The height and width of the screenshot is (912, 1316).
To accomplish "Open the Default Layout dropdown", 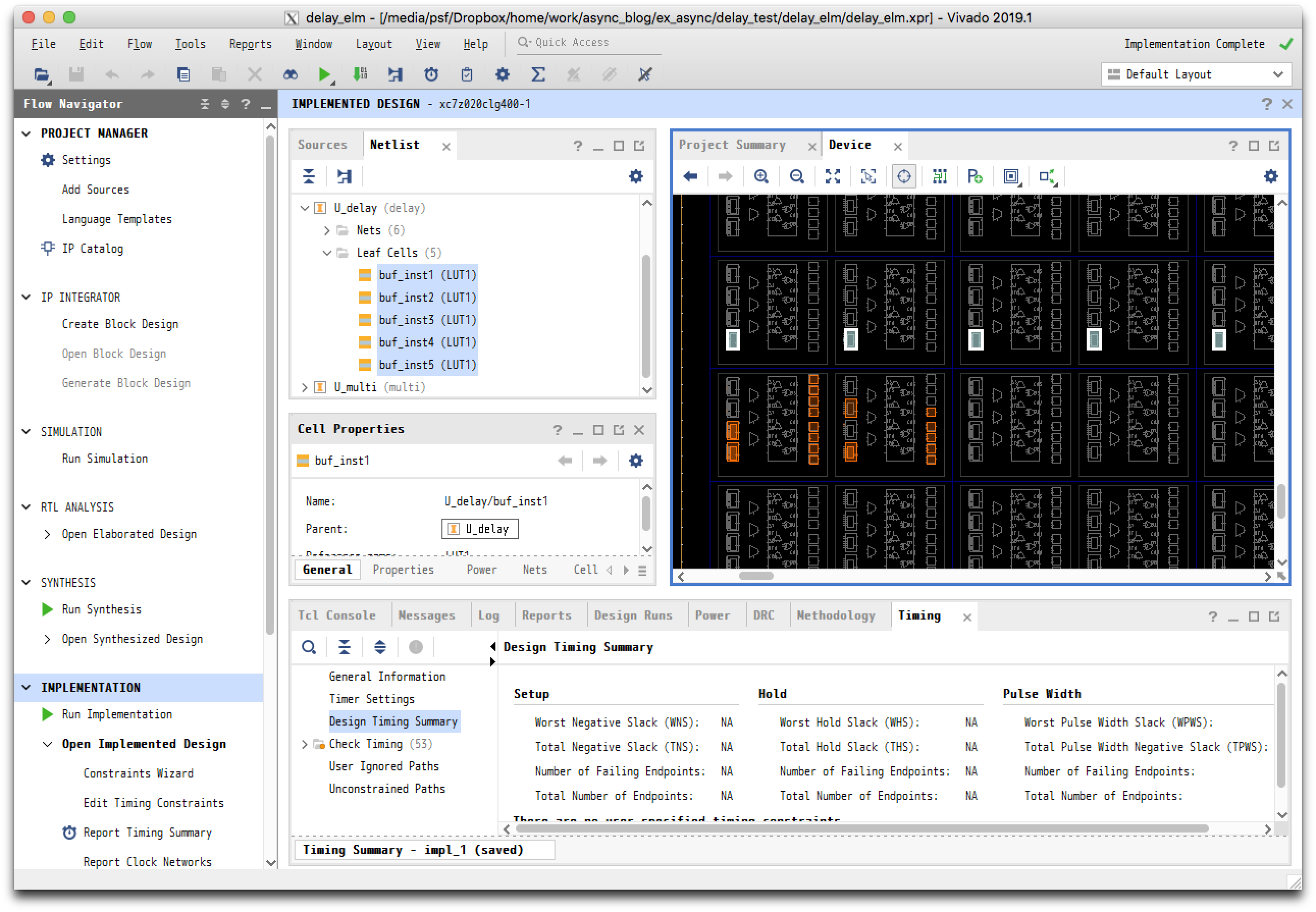I will [x=1195, y=74].
